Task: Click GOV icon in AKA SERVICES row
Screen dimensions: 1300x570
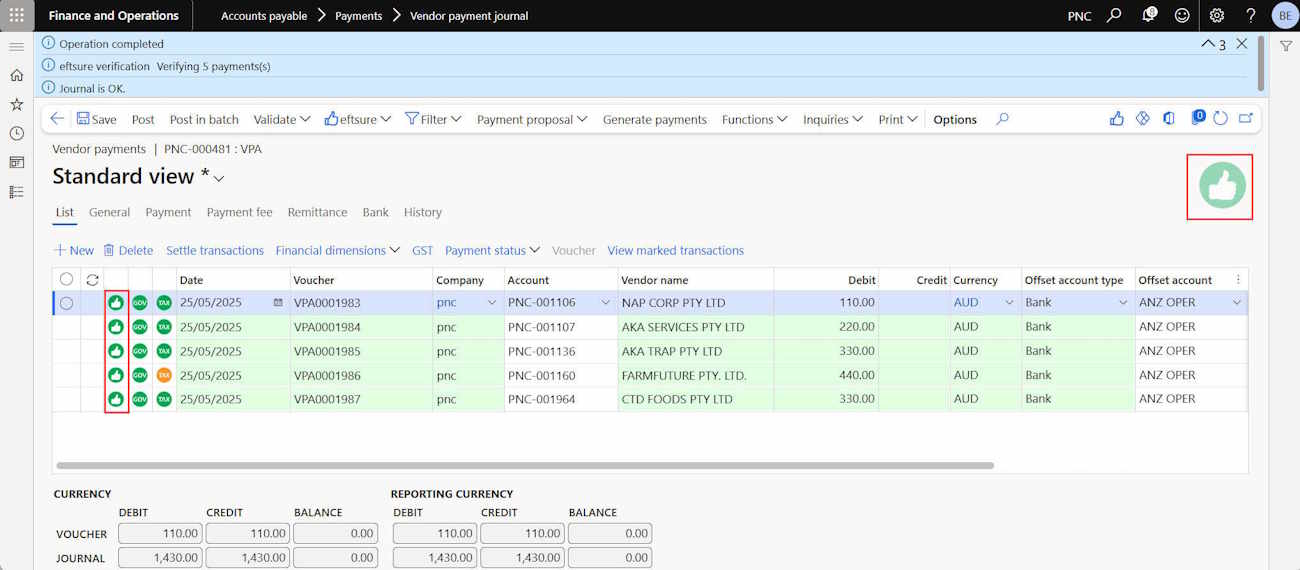Action: [x=140, y=327]
